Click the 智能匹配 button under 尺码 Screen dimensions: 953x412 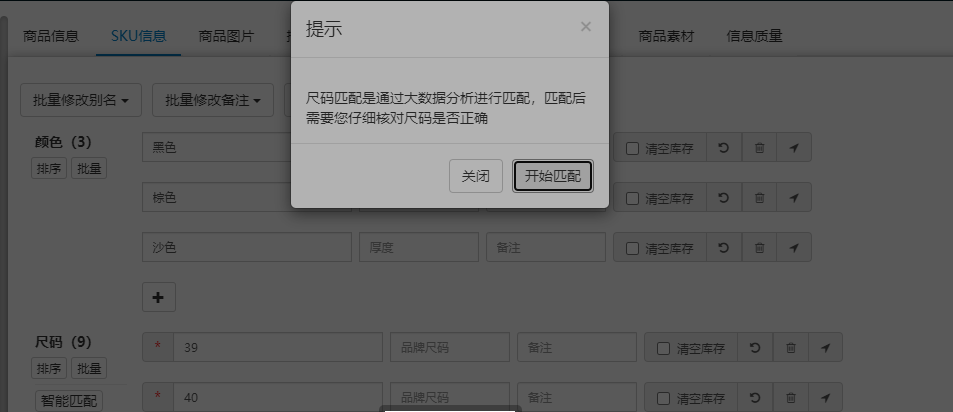pos(69,400)
